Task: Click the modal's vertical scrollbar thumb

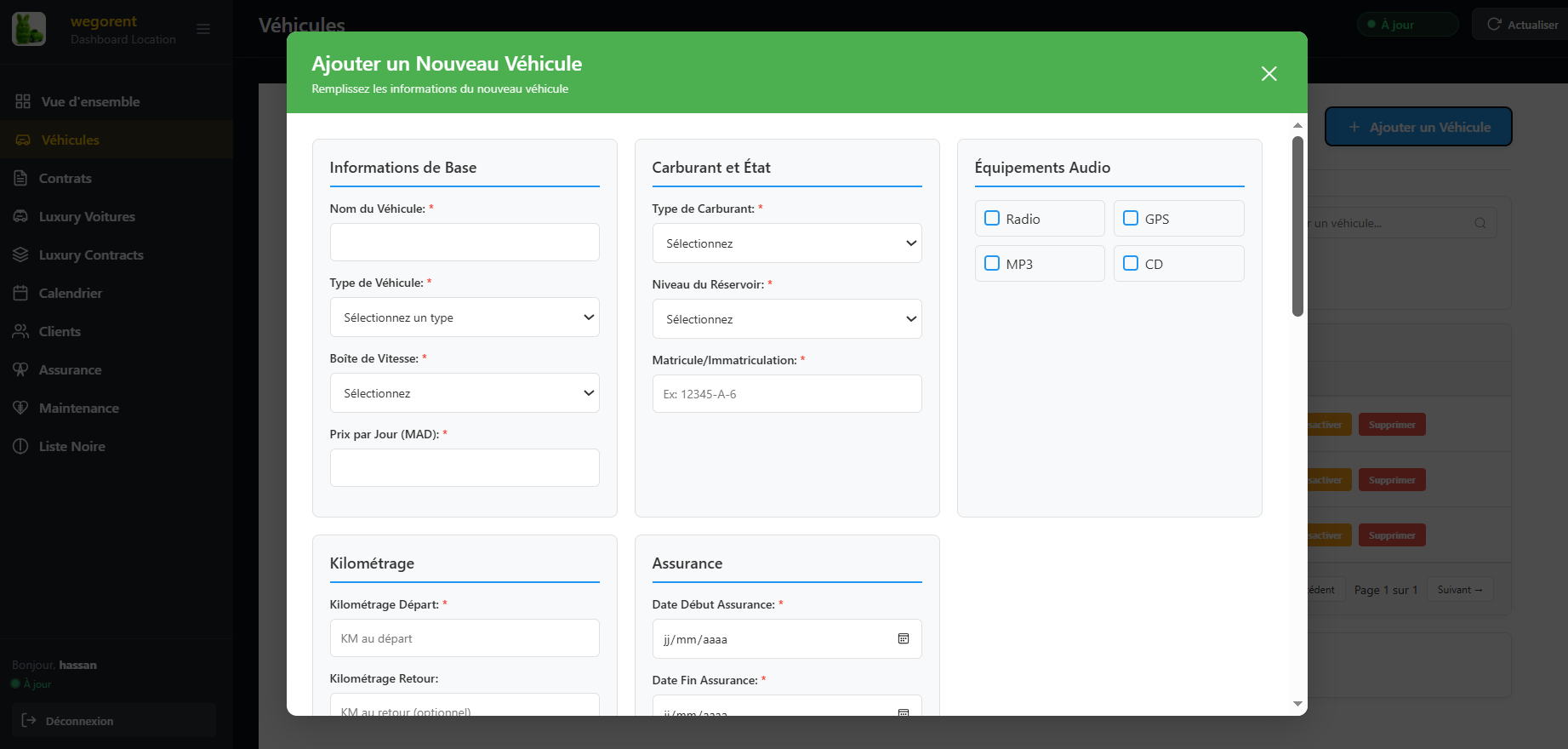Action: (x=1297, y=226)
